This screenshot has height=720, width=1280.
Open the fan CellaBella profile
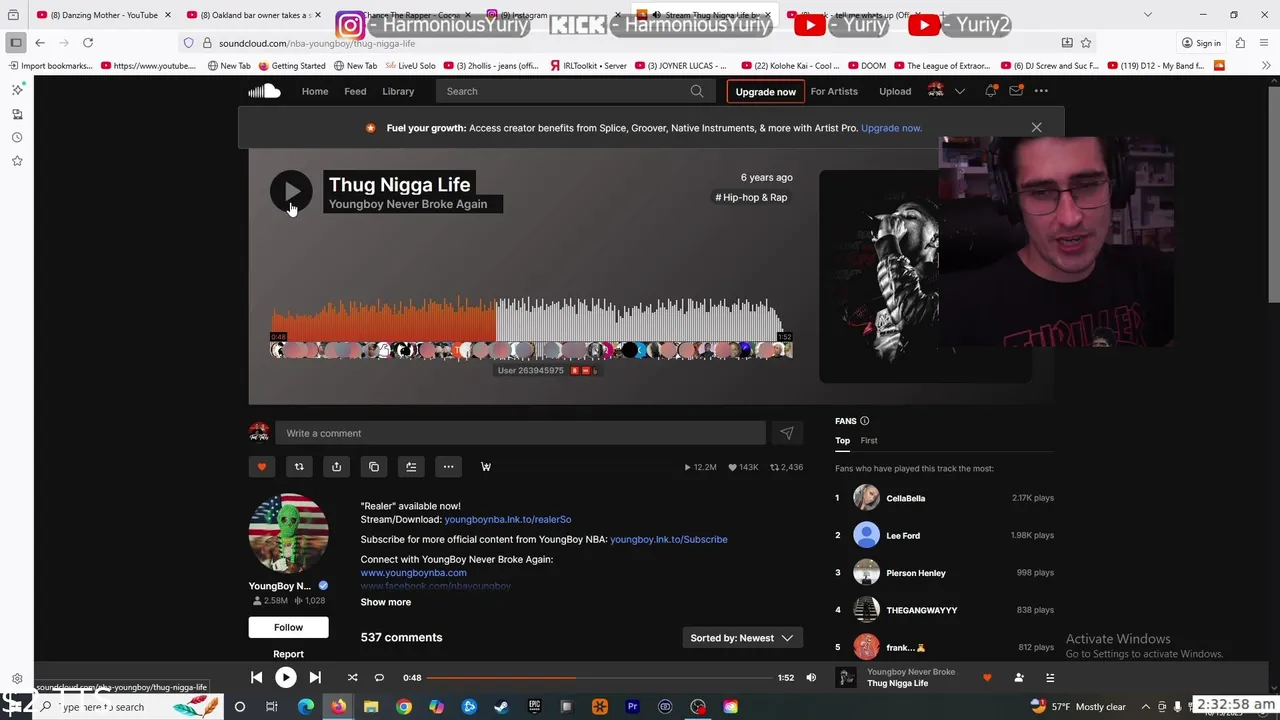tap(905, 498)
